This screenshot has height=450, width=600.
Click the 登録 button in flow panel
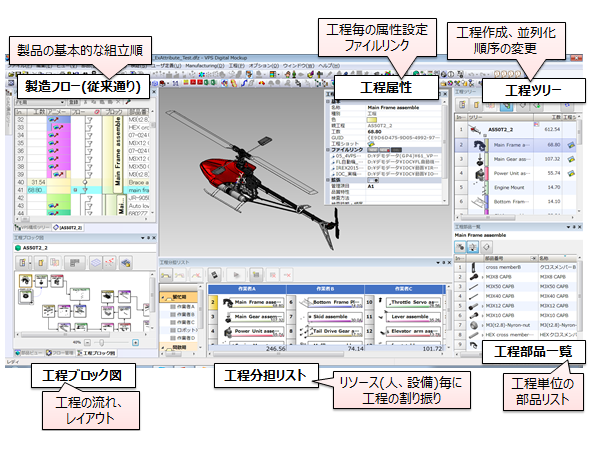(73, 102)
